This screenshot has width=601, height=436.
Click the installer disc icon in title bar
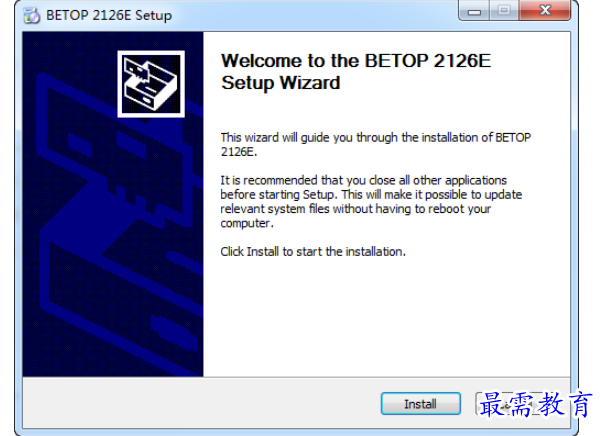click(x=31, y=16)
